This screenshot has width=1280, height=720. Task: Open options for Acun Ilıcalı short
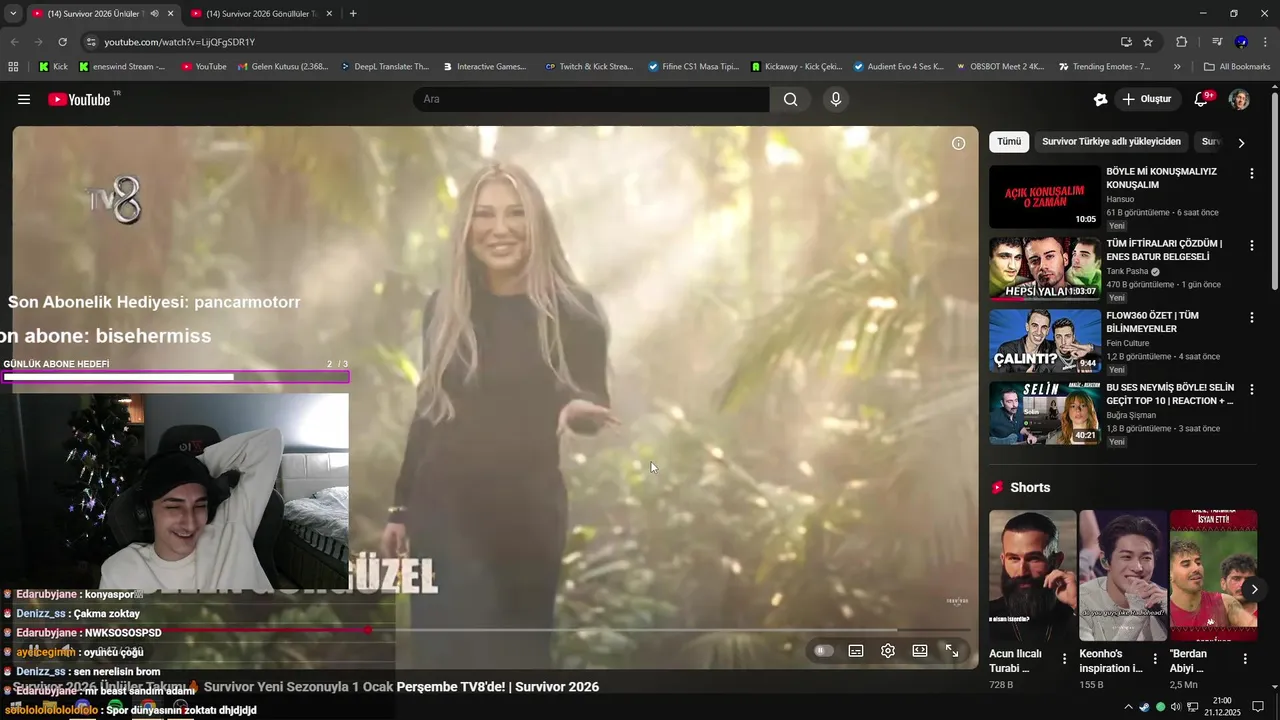click(x=1064, y=660)
